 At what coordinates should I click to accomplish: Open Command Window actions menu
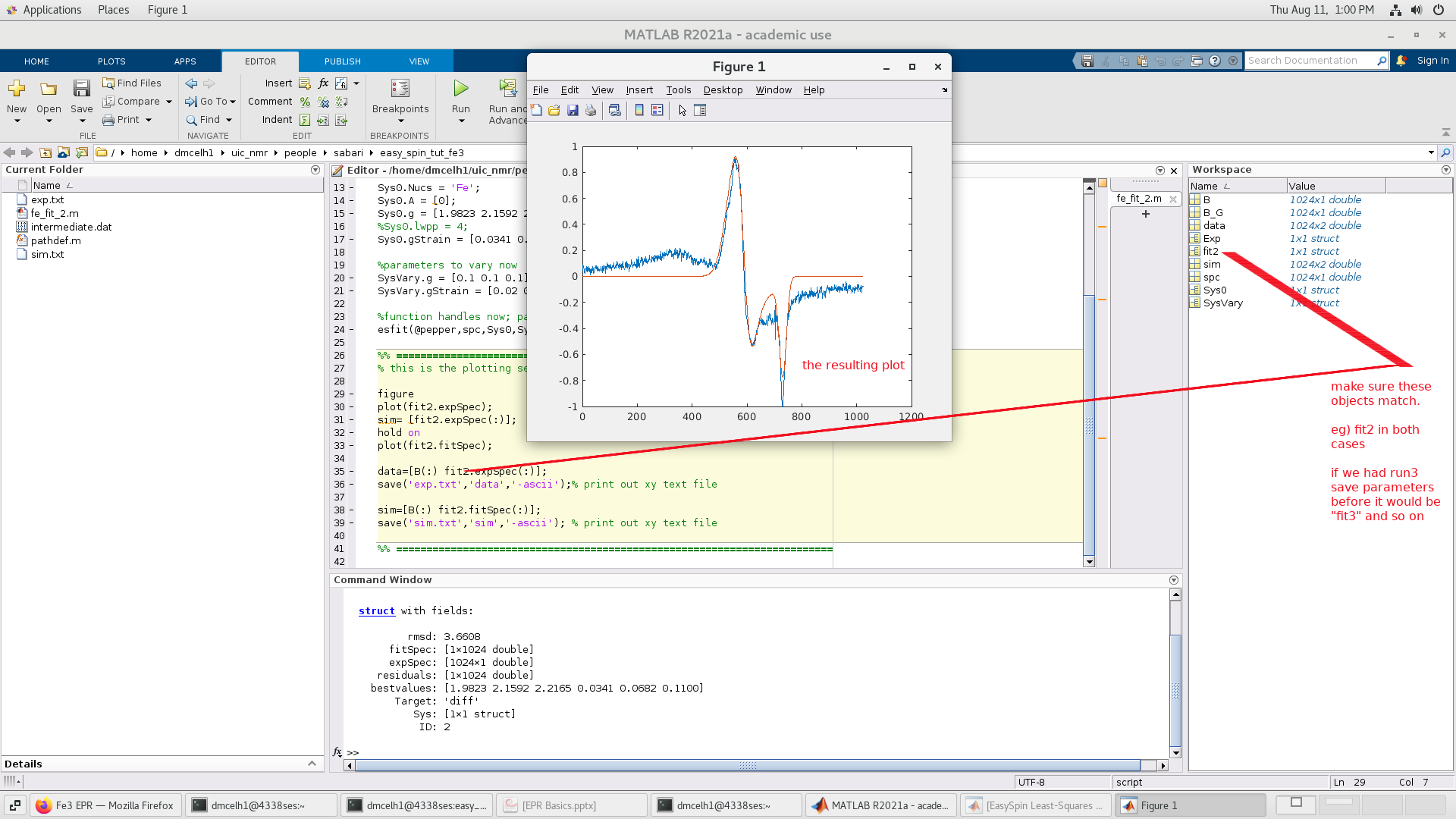tap(1174, 580)
